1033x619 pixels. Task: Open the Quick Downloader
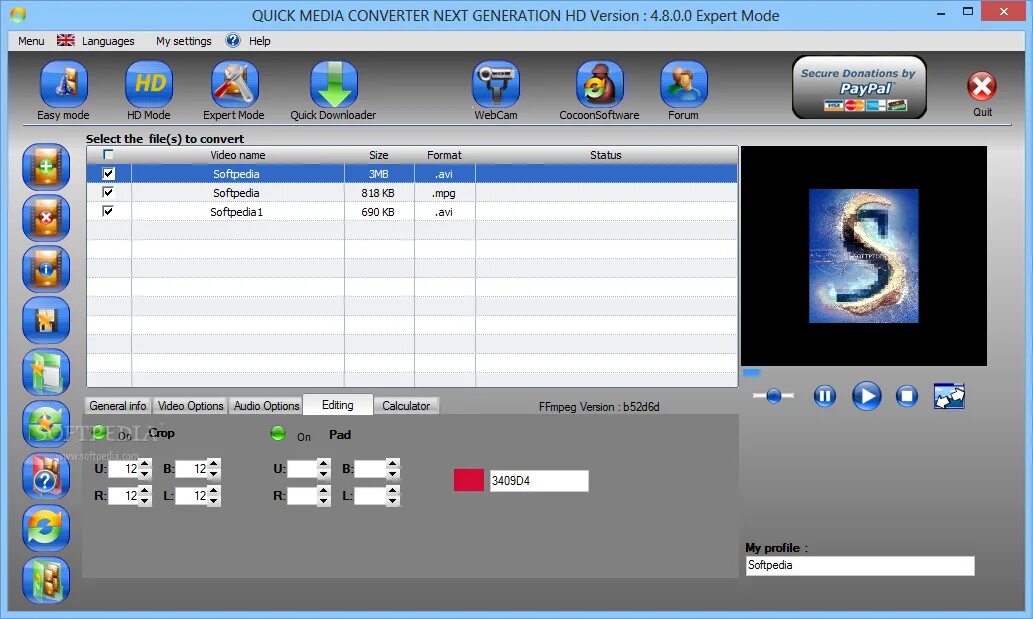click(334, 84)
